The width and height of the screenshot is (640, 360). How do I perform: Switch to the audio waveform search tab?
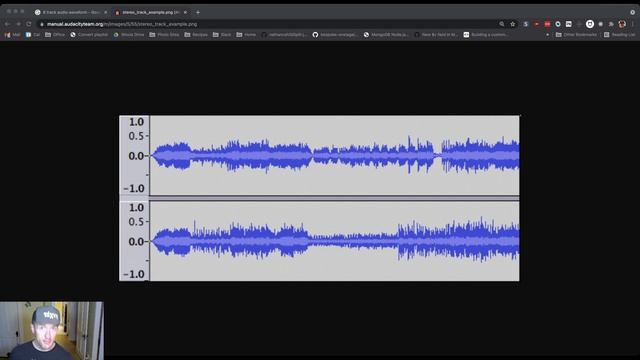(x=71, y=12)
